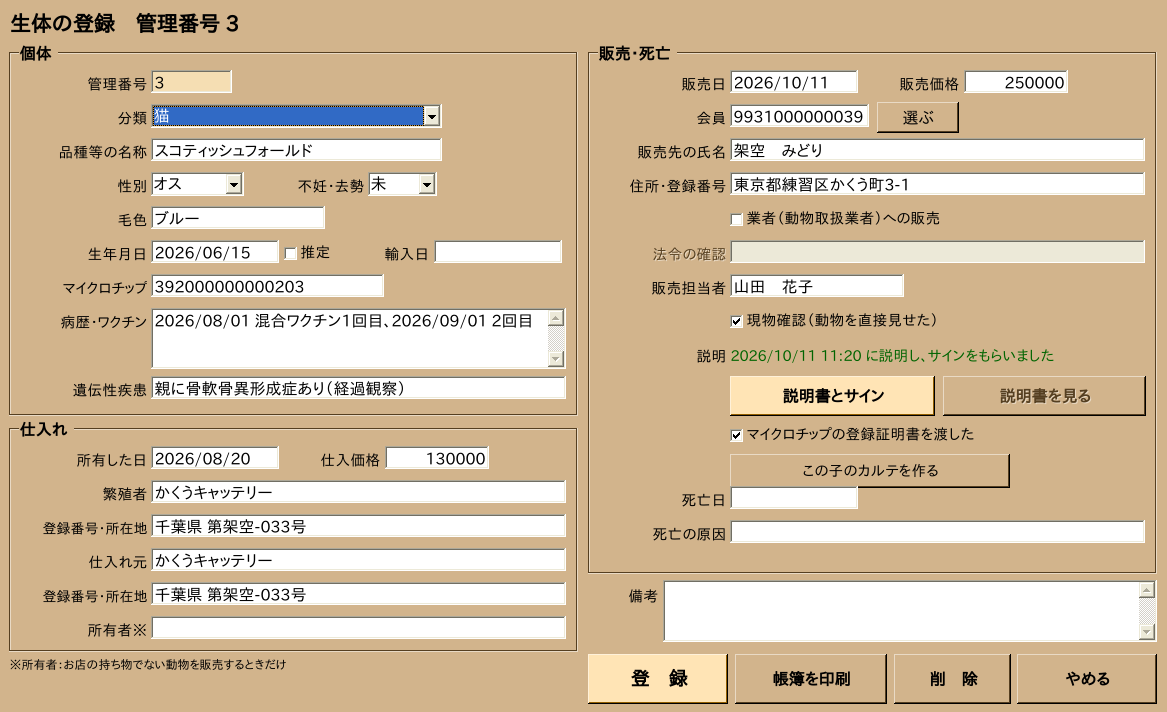The height and width of the screenshot is (712, 1167).
Task: Click the ※所有者 footnote text
Action: (147, 664)
